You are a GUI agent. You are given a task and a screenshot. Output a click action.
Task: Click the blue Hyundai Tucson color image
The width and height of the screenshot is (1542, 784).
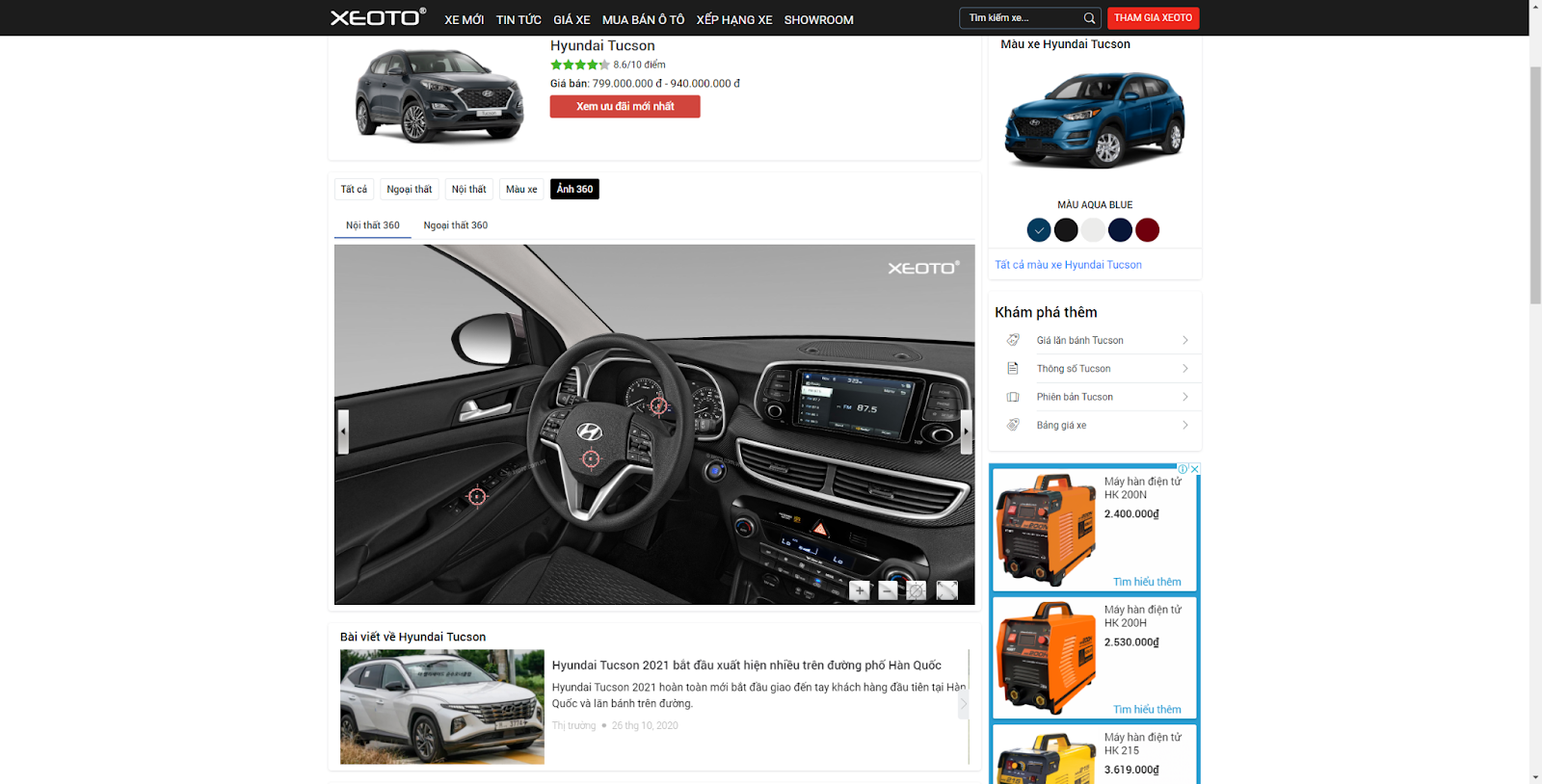click(1095, 121)
